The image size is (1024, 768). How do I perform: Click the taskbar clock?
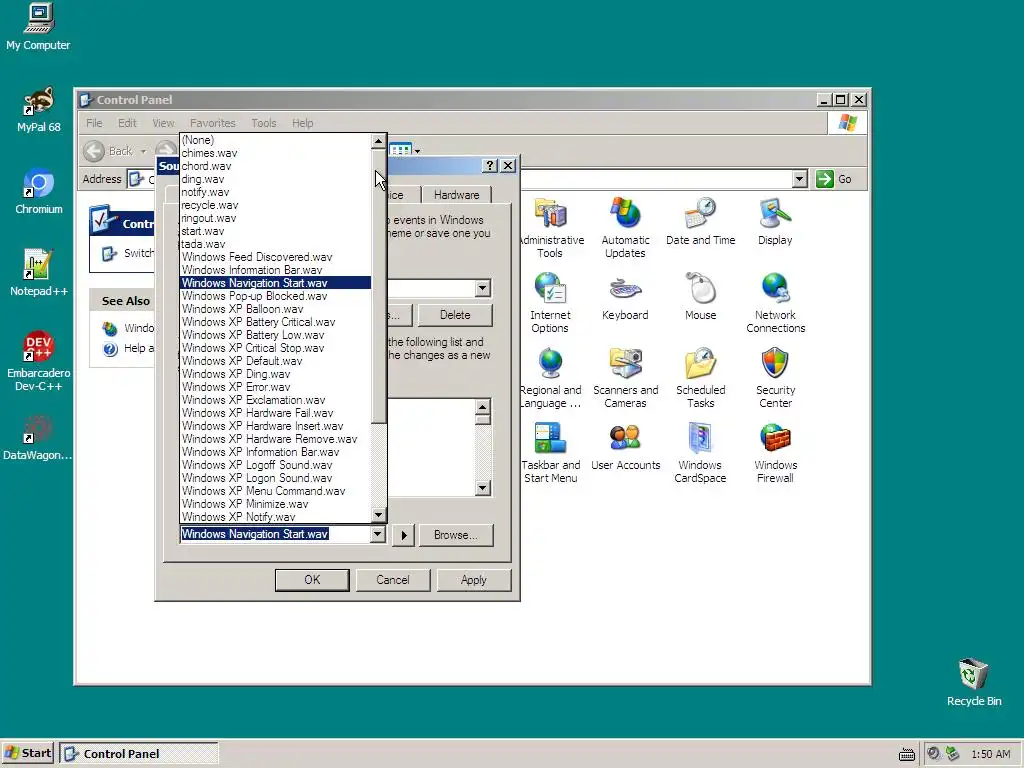[x=991, y=754]
